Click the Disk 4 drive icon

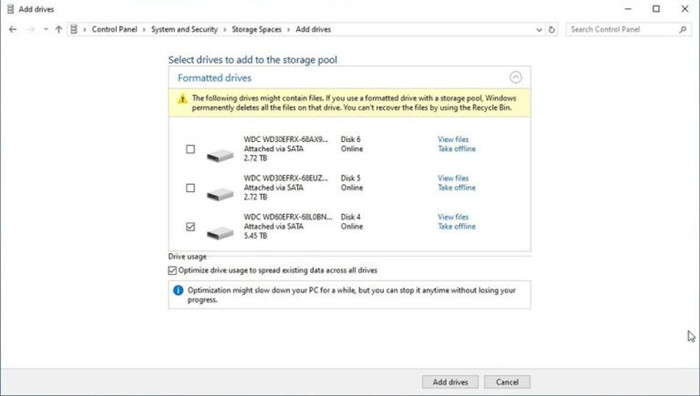(220, 233)
